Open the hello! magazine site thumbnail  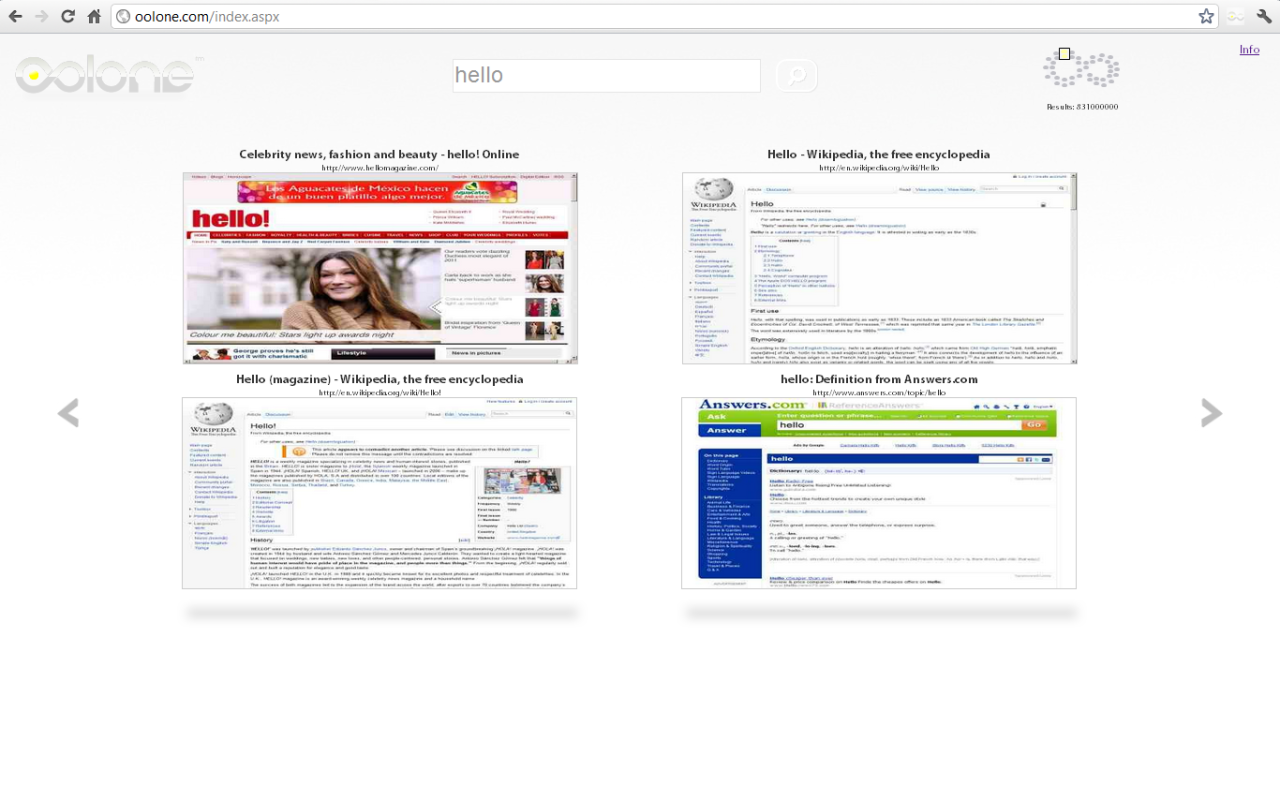tap(380, 268)
